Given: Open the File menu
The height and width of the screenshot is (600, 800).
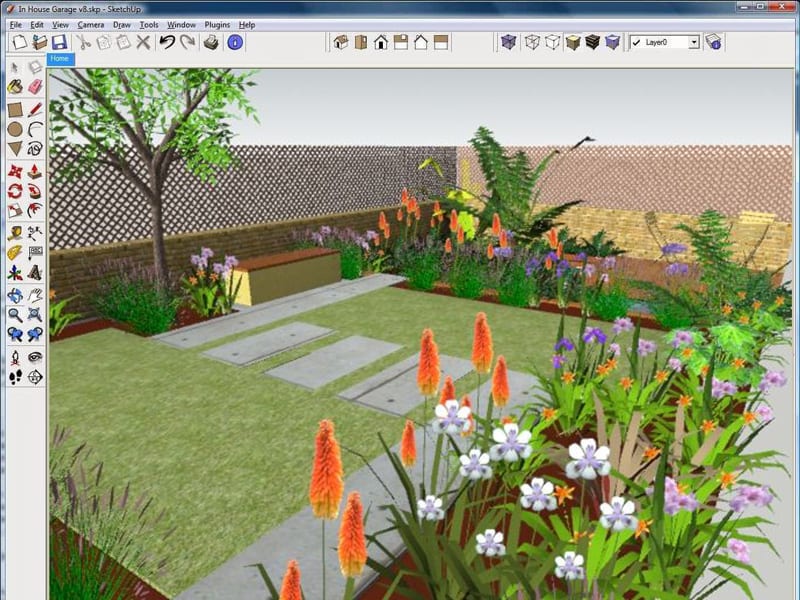Looking at the screenshot, I should tap(16, 24).
